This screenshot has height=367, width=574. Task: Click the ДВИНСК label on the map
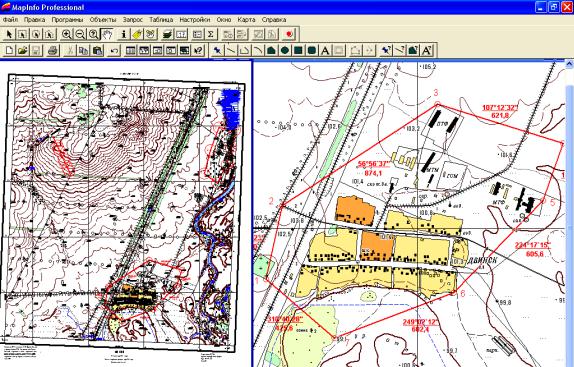[x=482, y=260]
